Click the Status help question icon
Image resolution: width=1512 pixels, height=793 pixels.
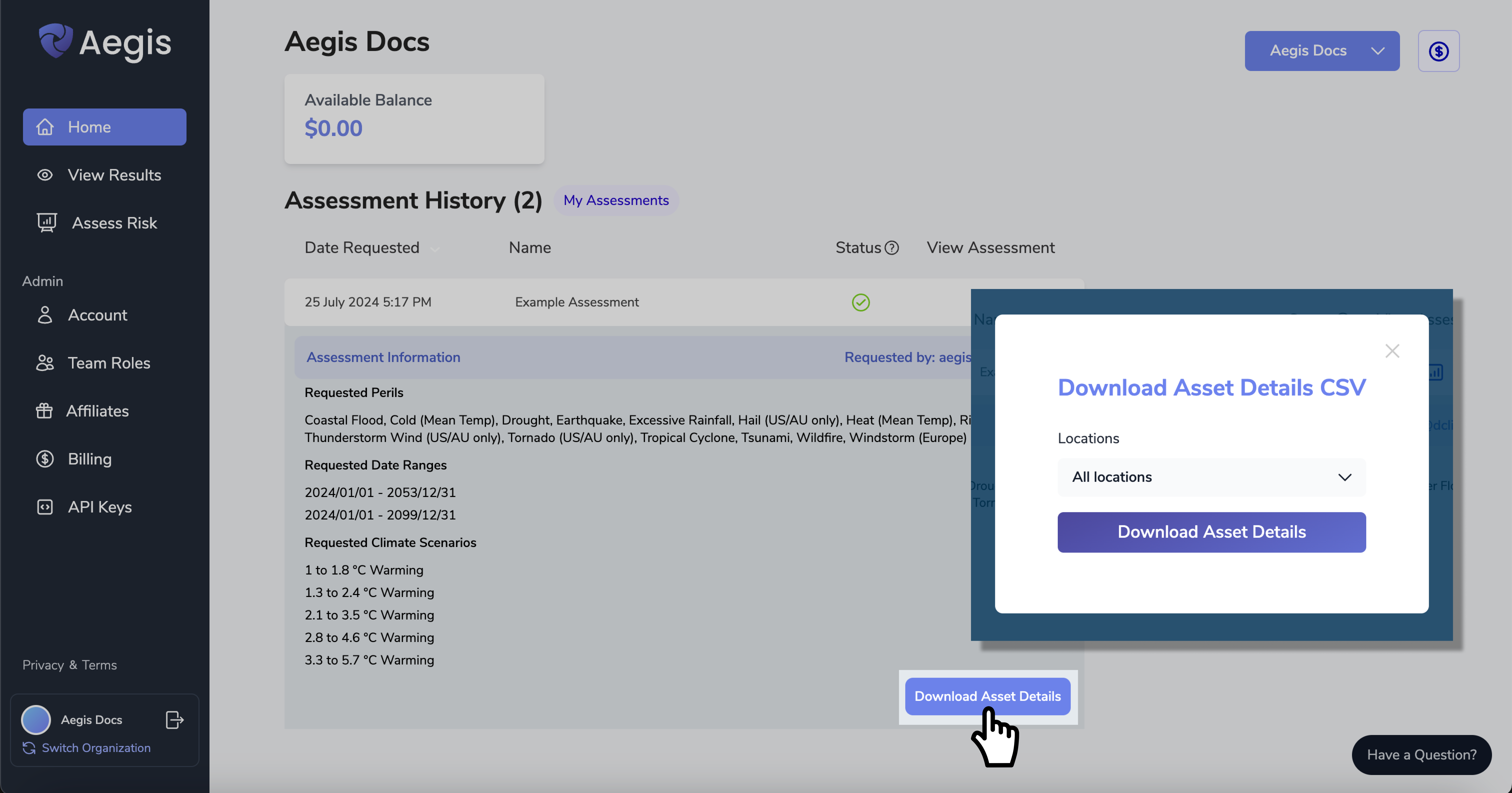click(891, 248)
